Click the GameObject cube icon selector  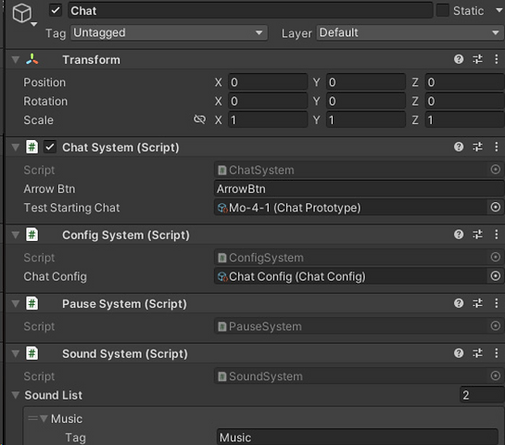(24, 15)
